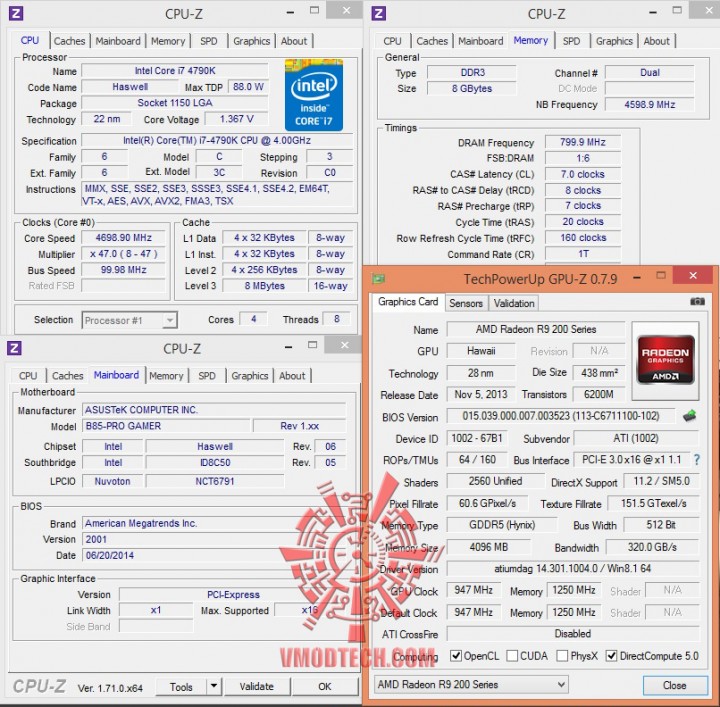Viewport: 720px width, 707px height.
Task: Click the Tools button
Action: coord(181,686)
